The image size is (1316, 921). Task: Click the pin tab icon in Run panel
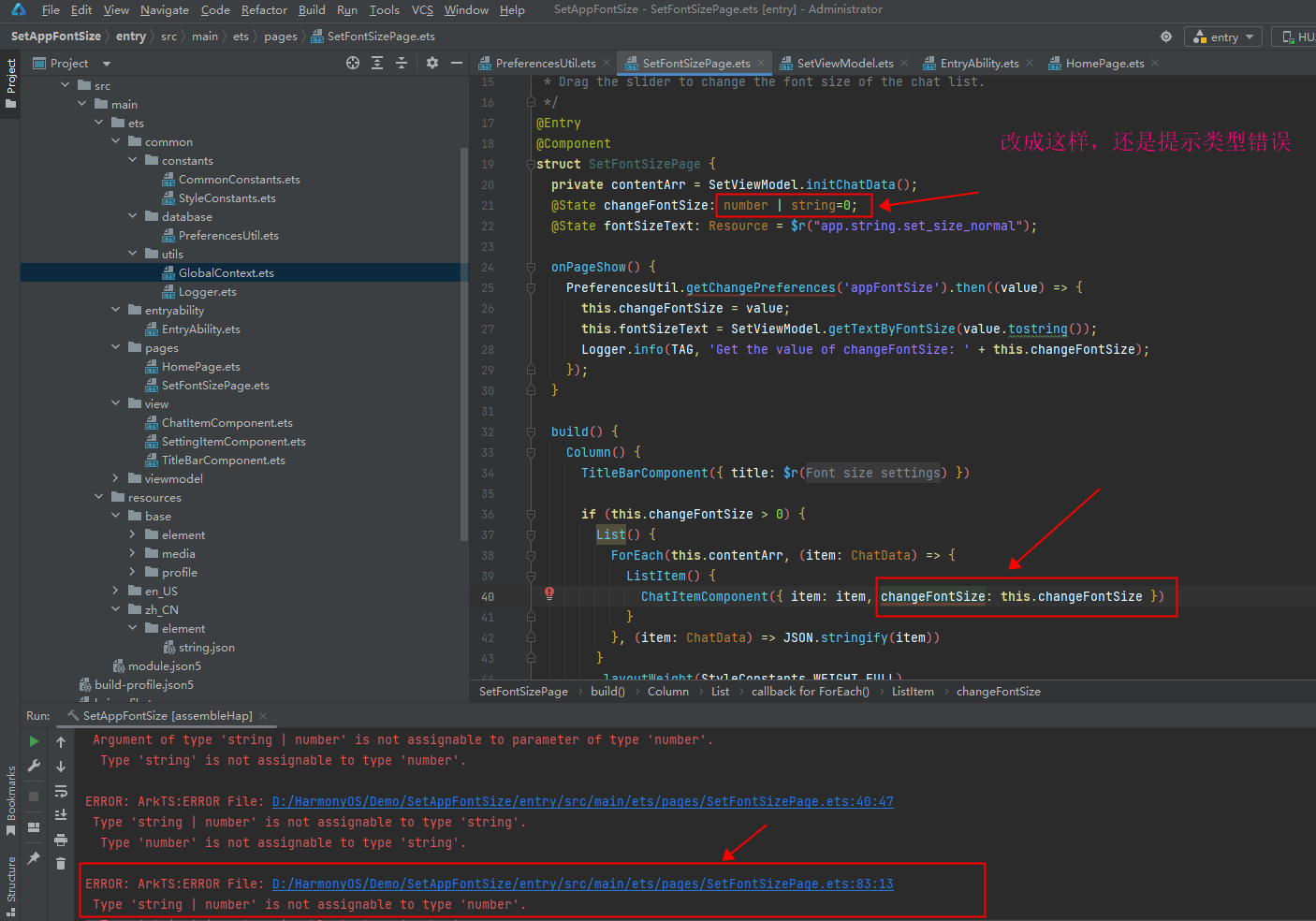pos(34,857)
